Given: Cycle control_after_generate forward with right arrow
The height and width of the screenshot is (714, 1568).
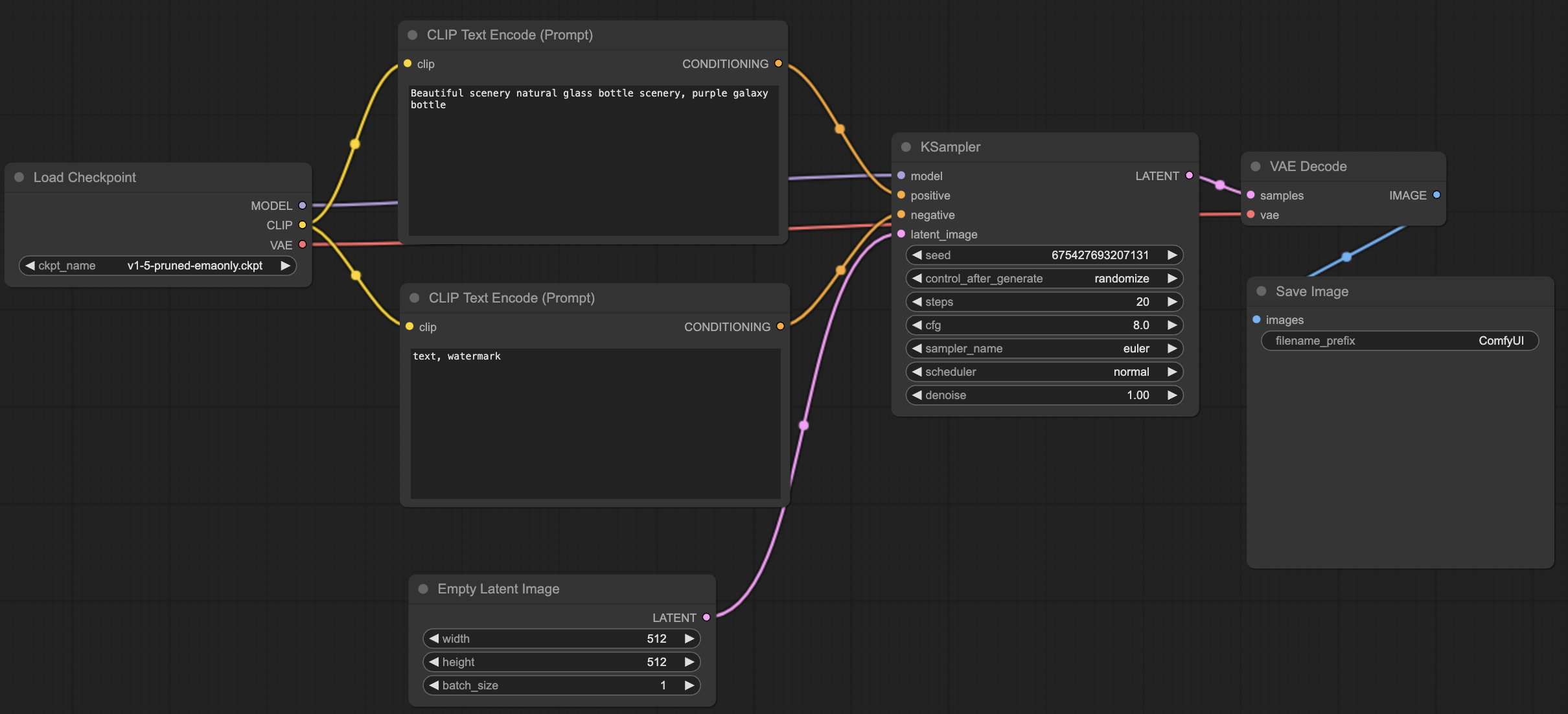Looking at the screenshot, I should pyautogui.click(x=1172, y=279).
